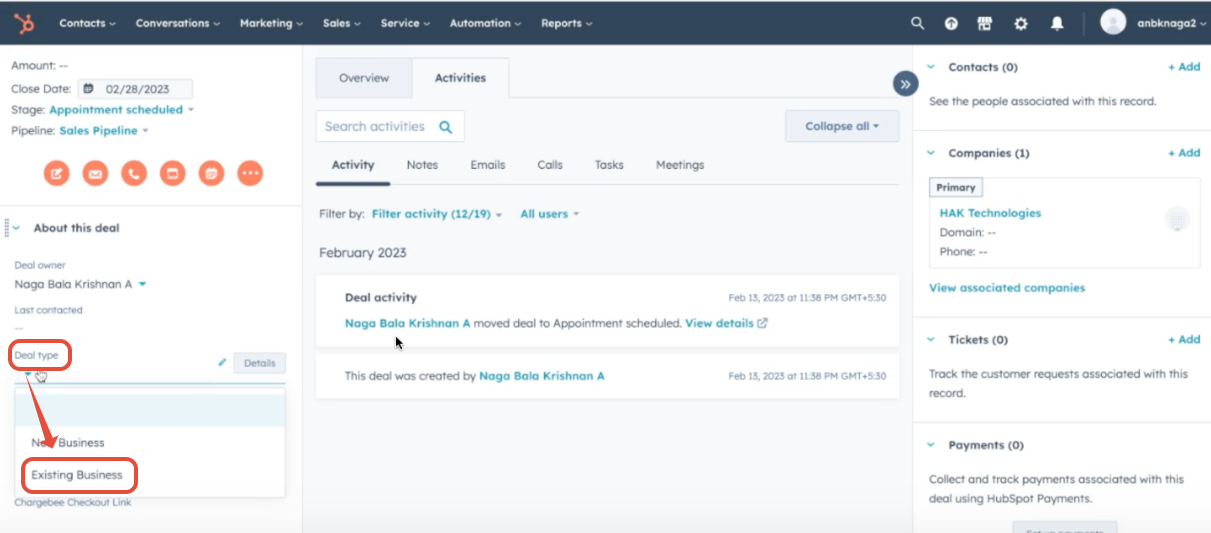Open the notifications bell
Screen dimensions: 1211x533
click(1057, 23)
